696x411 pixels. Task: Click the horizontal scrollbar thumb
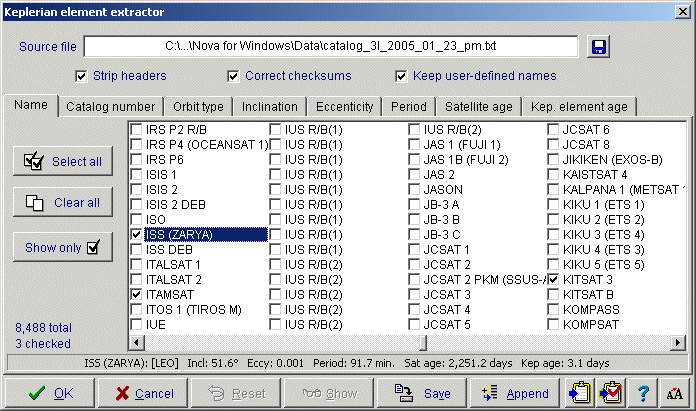click(x=423, y=343)
